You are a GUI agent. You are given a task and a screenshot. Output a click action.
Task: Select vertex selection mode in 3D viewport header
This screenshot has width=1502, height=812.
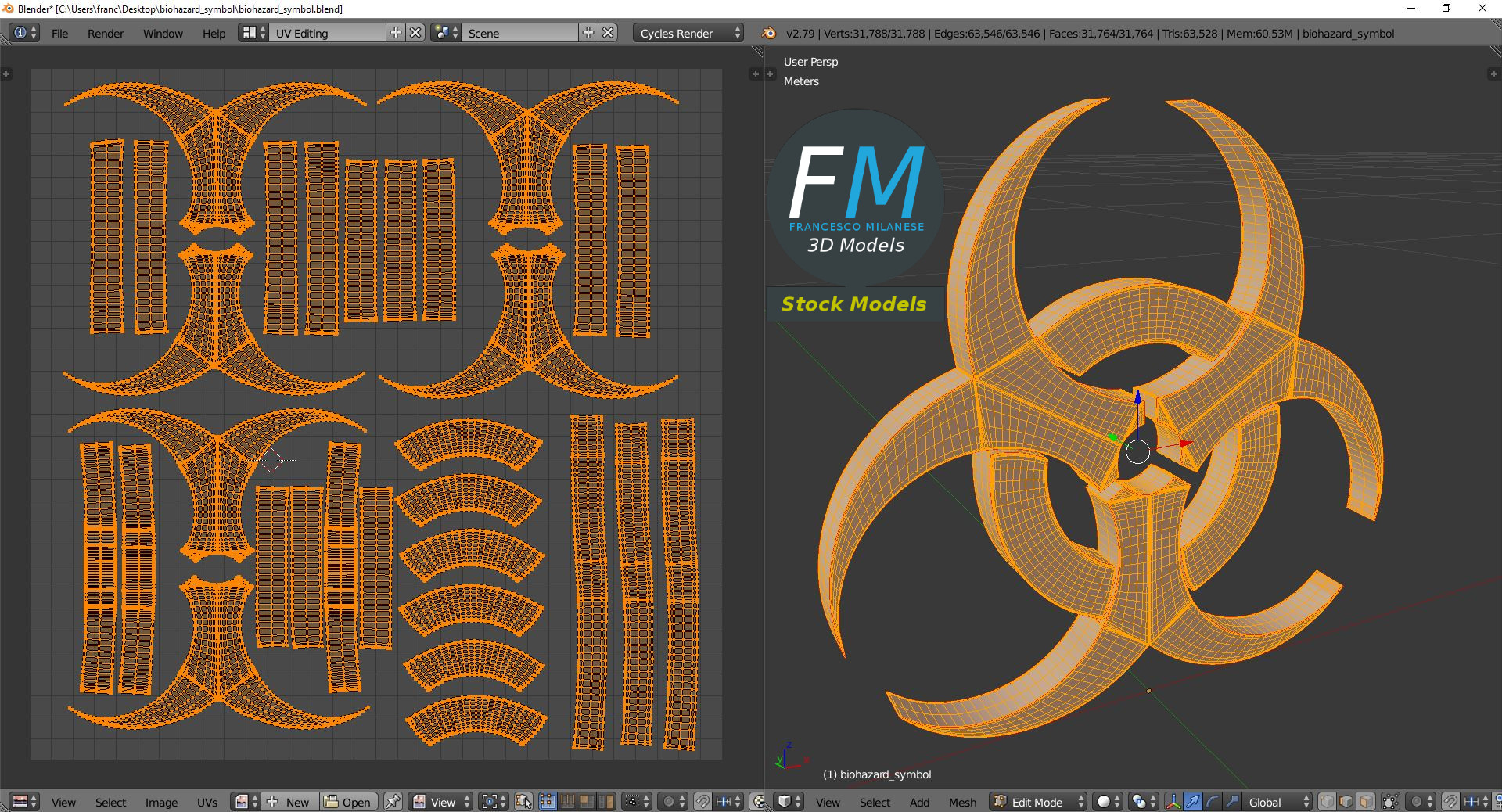click(x=1327, y=802)
